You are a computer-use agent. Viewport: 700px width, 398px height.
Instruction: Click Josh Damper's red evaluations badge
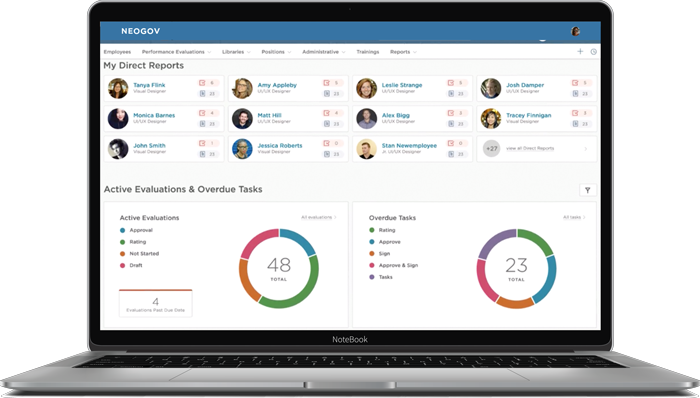(582, 83)
